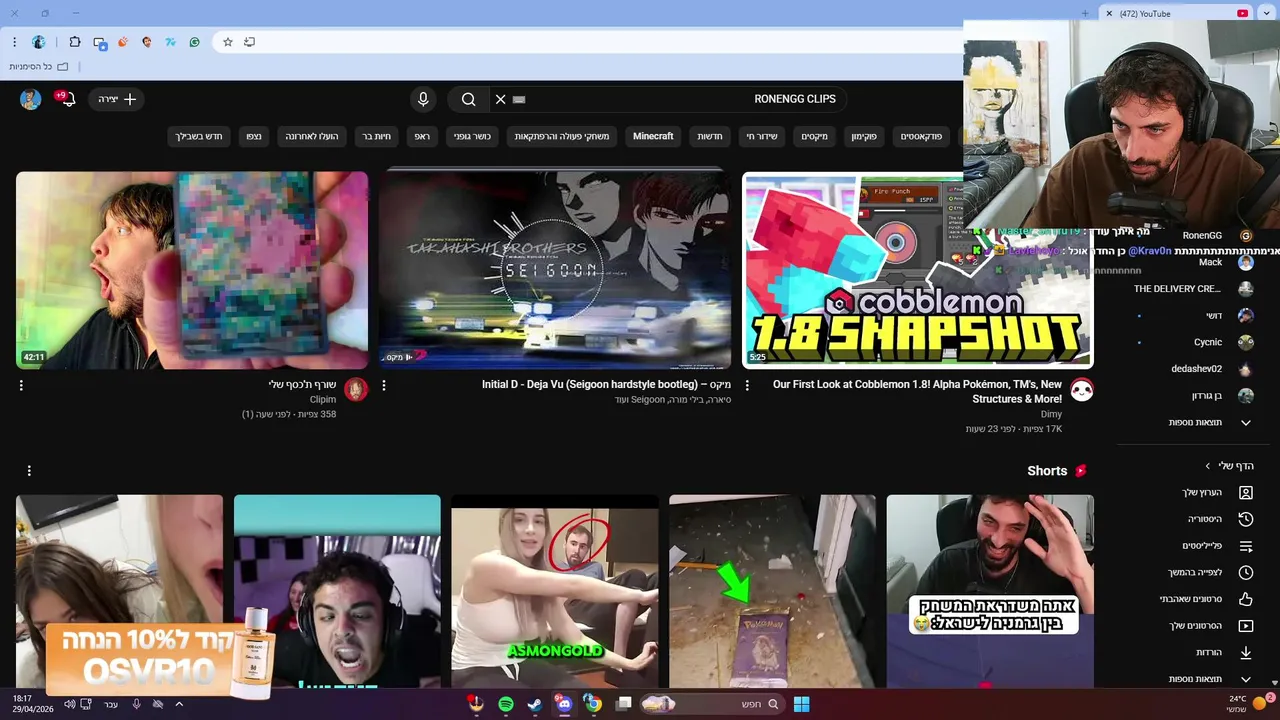Select the כושר גופני filter chip

[x=472, y=136]
